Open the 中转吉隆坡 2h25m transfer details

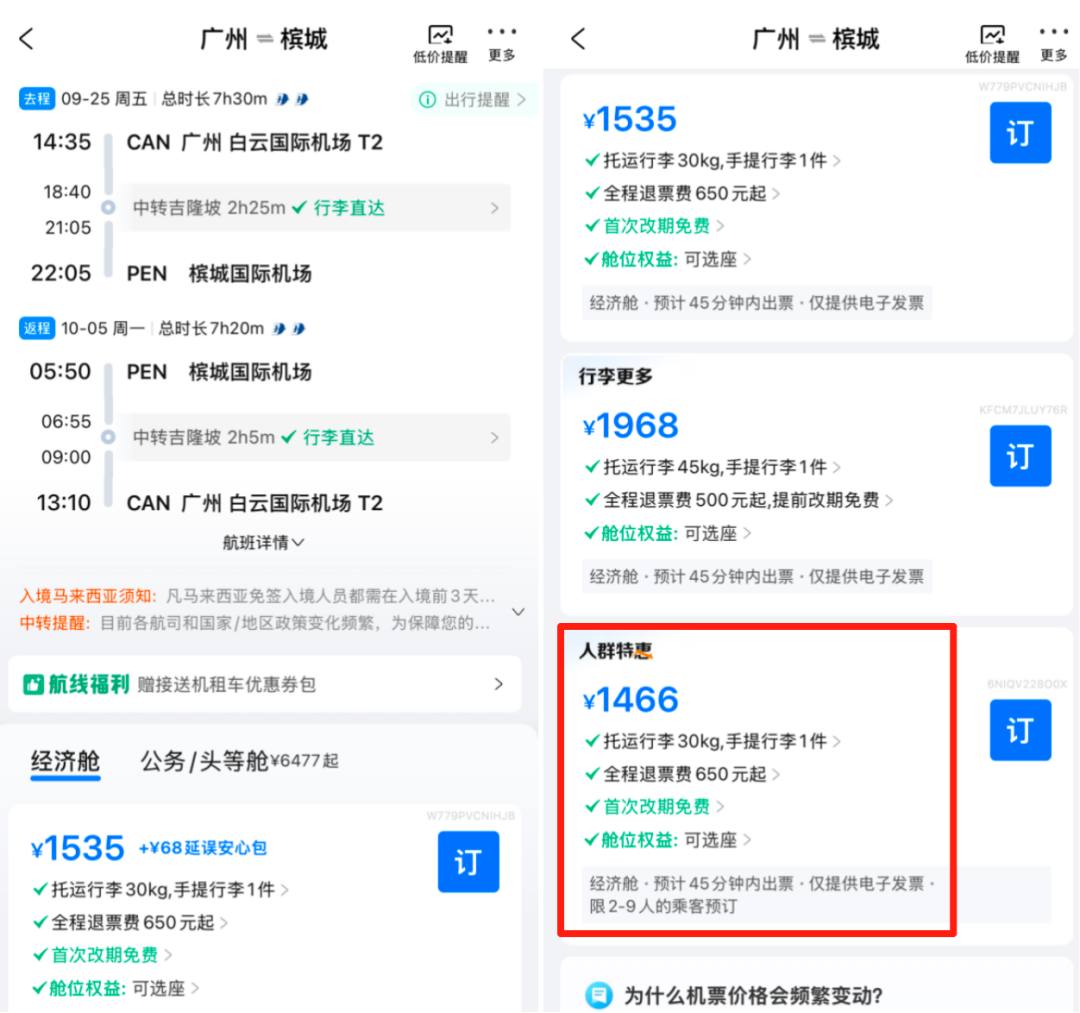coord(316,208)
